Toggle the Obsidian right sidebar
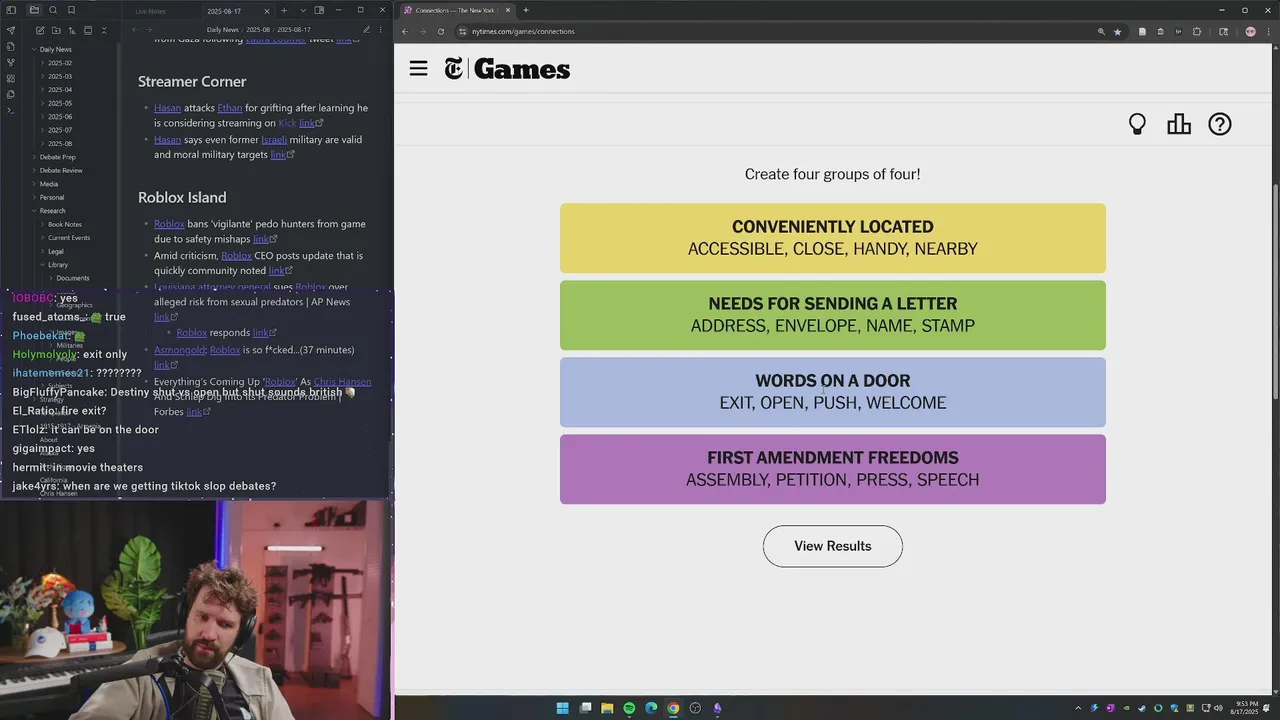 point(319,11)
